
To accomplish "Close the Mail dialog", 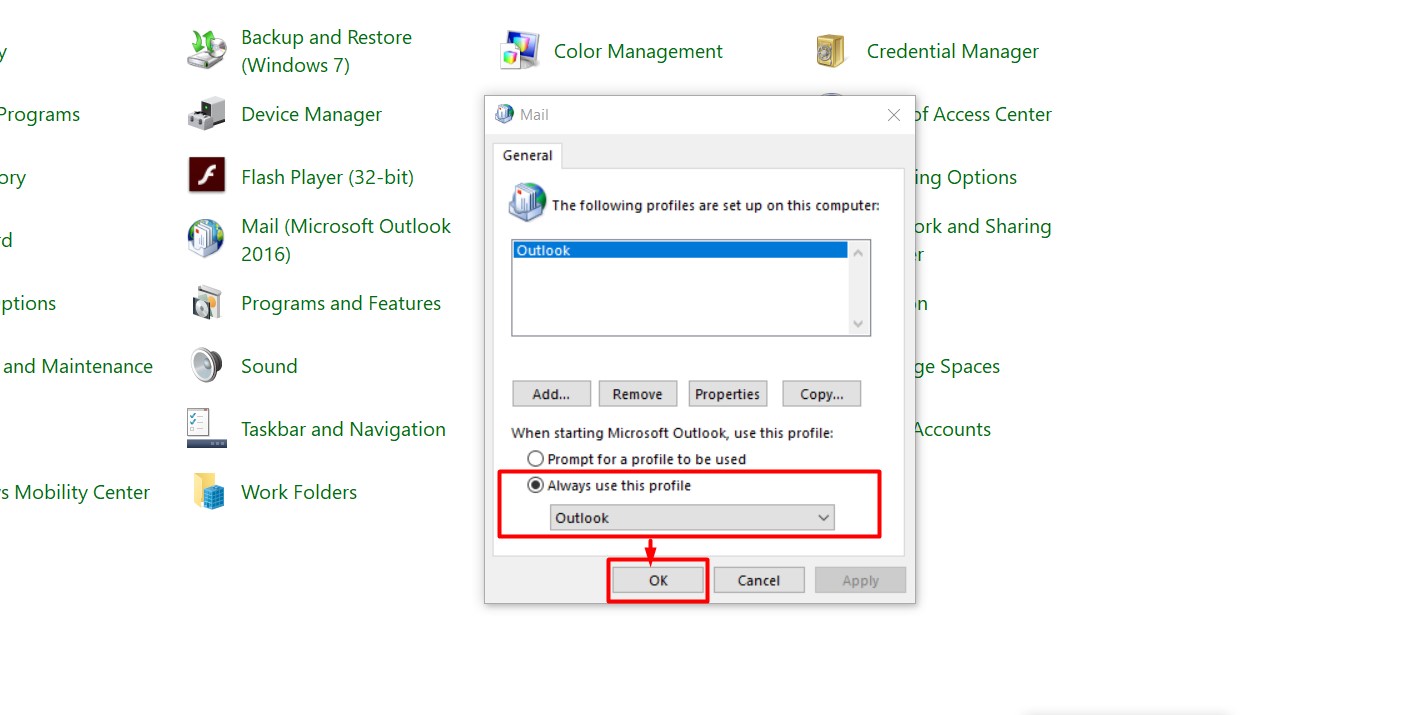I will [x=894, y=115].
